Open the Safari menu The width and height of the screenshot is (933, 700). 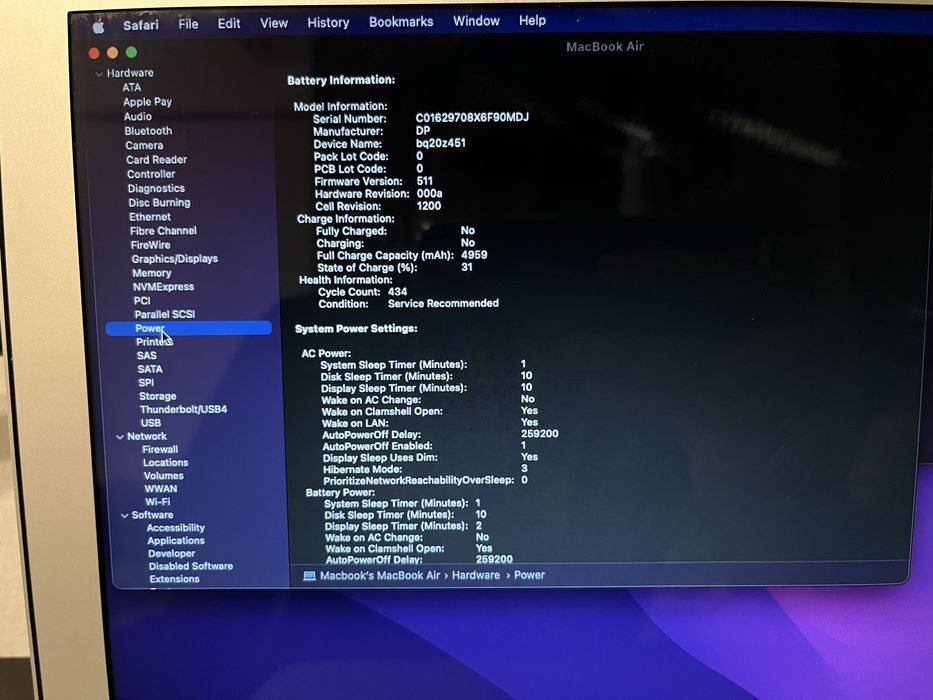pos(140,25)
